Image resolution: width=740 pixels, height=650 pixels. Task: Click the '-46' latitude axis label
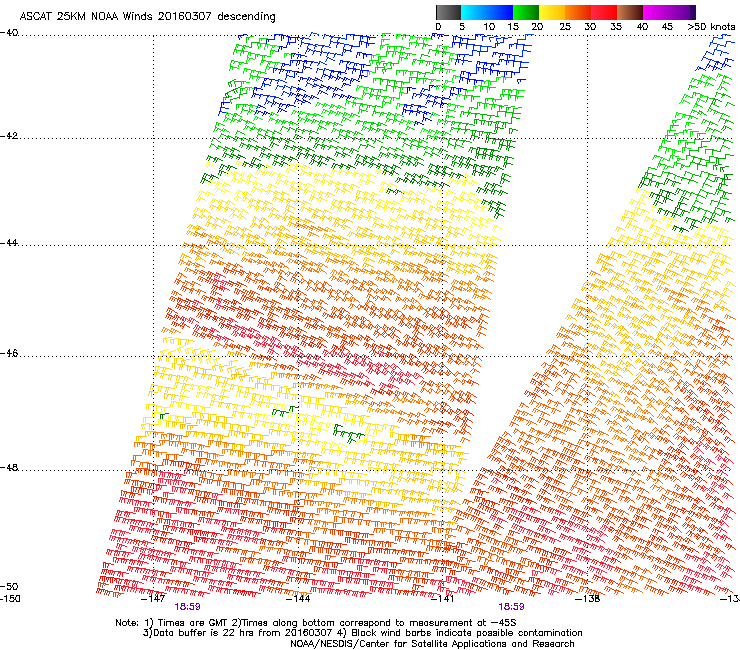(x=9, y=354)
